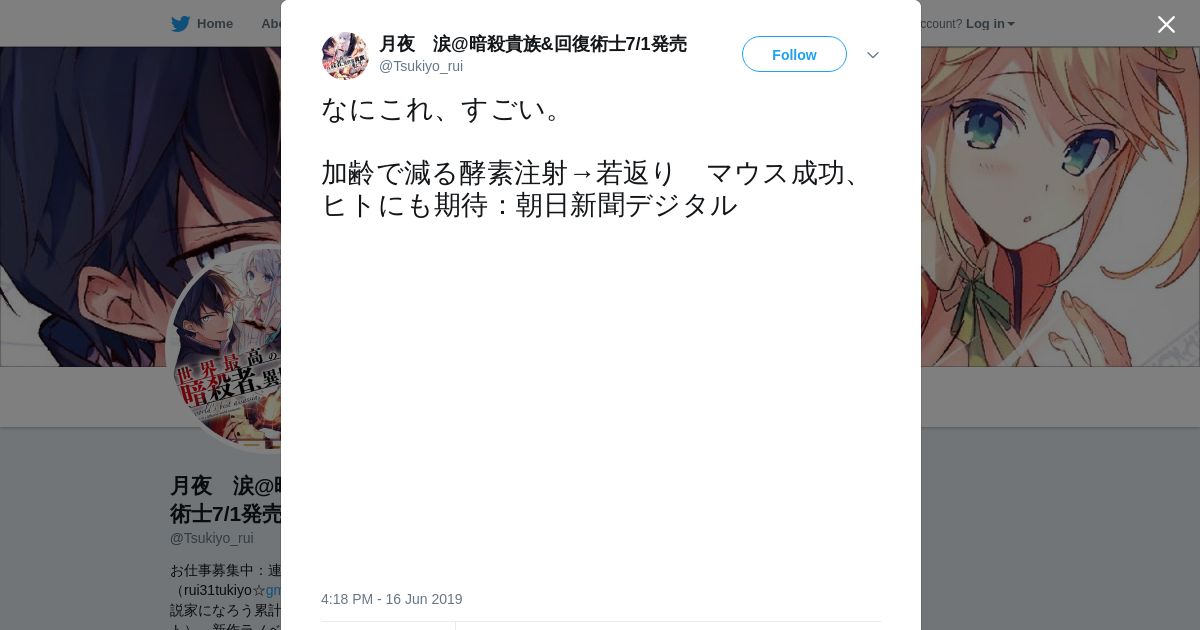Open the blue gmail link in bio

click(x=273, y=590)
